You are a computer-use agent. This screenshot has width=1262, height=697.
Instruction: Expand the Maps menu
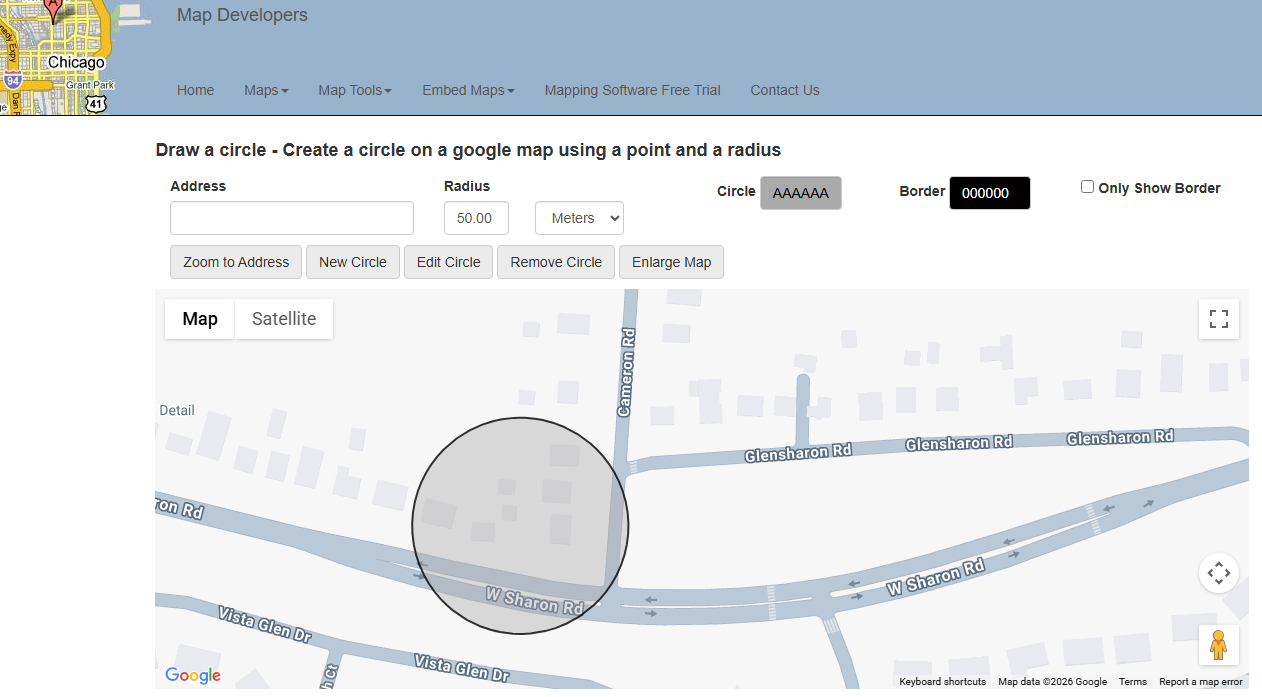266,90
